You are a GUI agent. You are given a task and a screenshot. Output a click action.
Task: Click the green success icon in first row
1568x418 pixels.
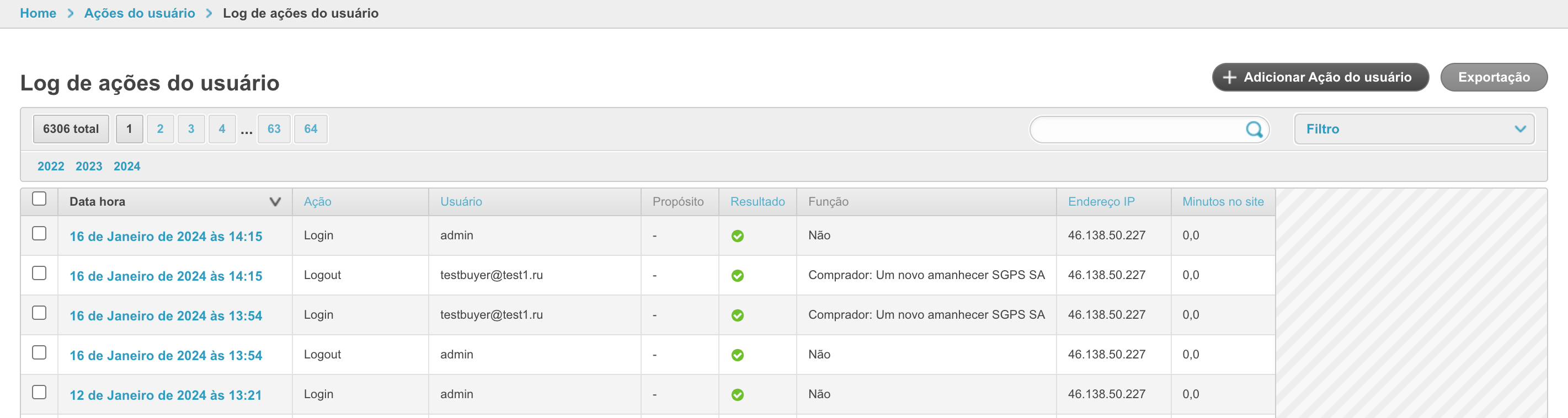737,236
